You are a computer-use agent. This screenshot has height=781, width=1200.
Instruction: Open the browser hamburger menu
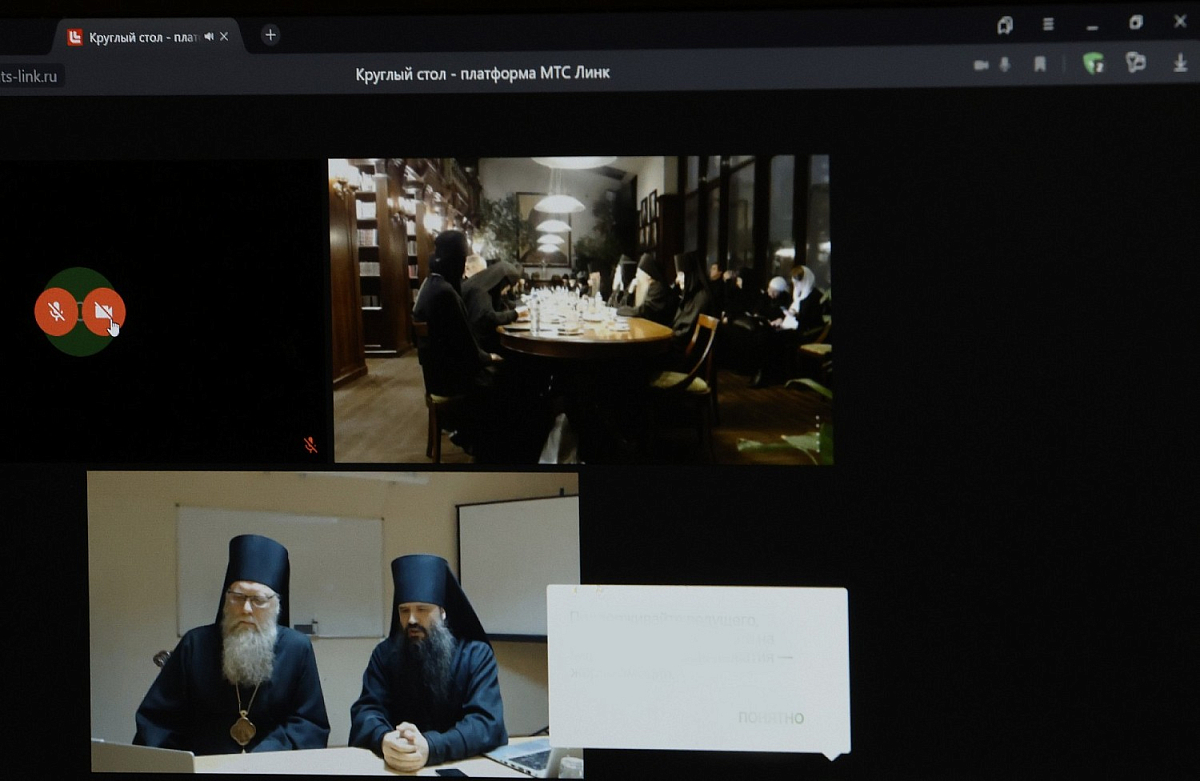1048,24
